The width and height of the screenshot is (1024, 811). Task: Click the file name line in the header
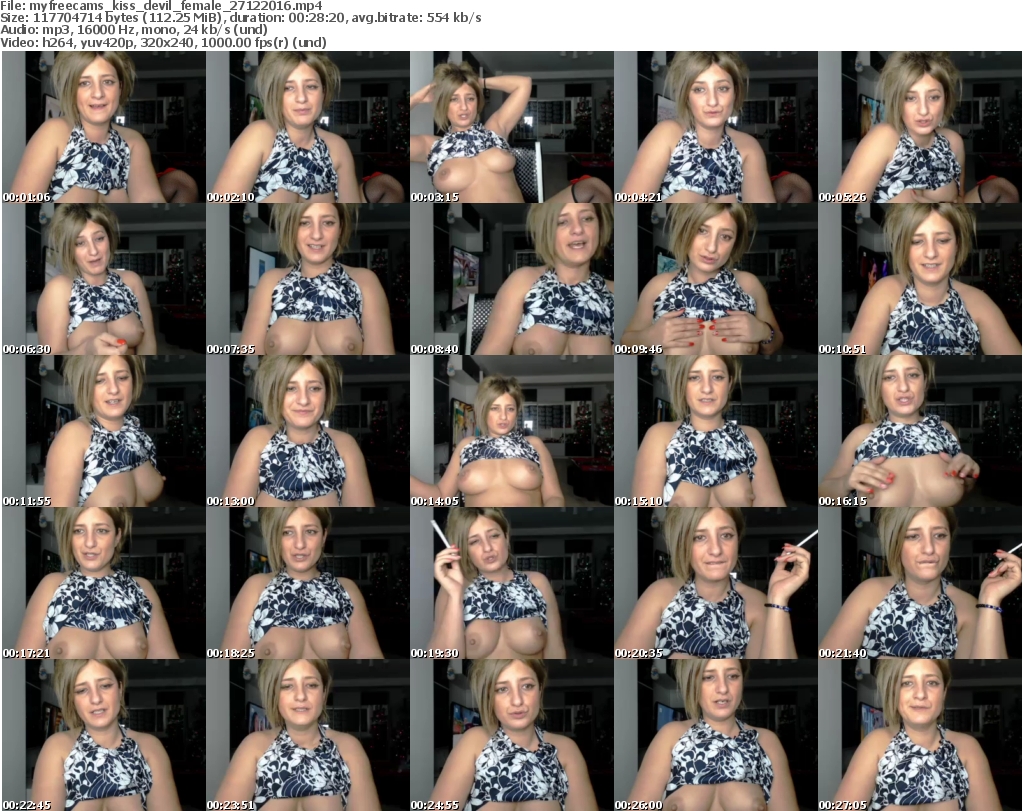(161, 6)
